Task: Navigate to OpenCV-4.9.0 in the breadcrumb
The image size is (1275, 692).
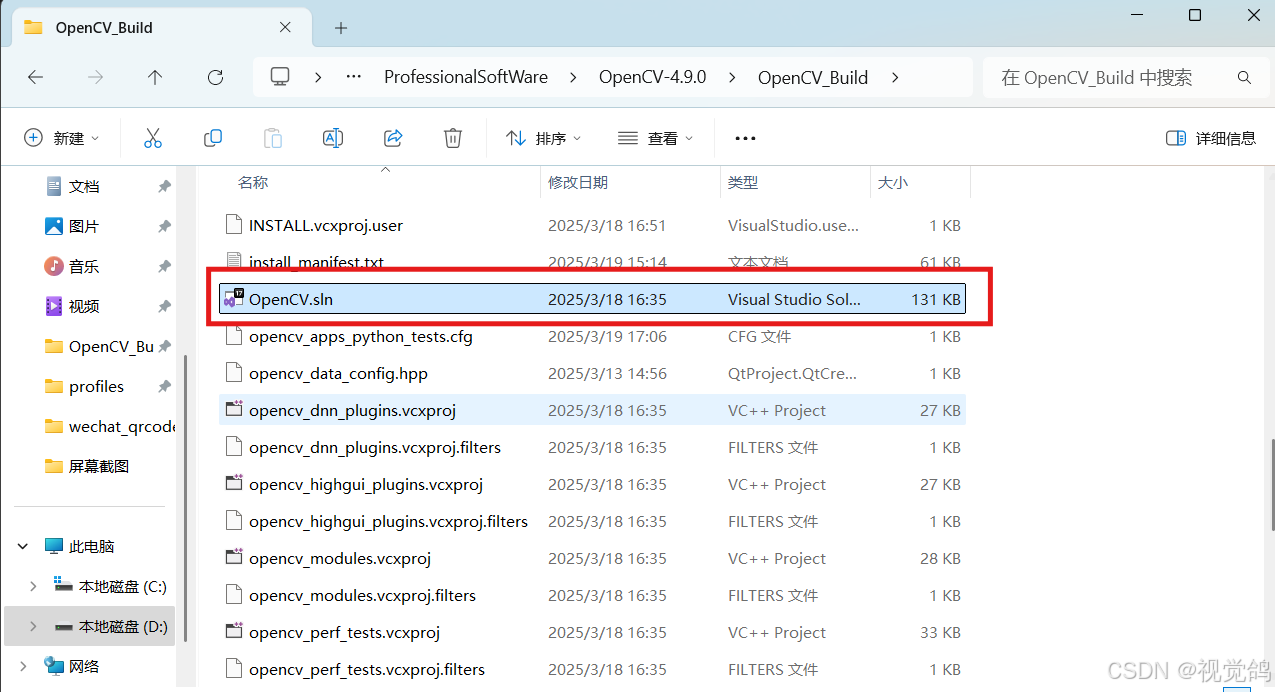Action: point(652,77)
